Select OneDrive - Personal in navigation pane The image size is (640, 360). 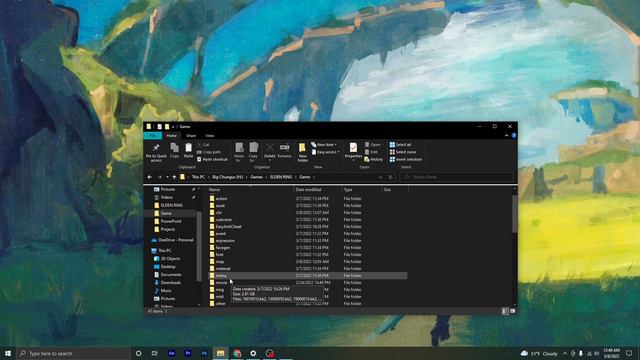pyautogui.click(x=172, y=240)
